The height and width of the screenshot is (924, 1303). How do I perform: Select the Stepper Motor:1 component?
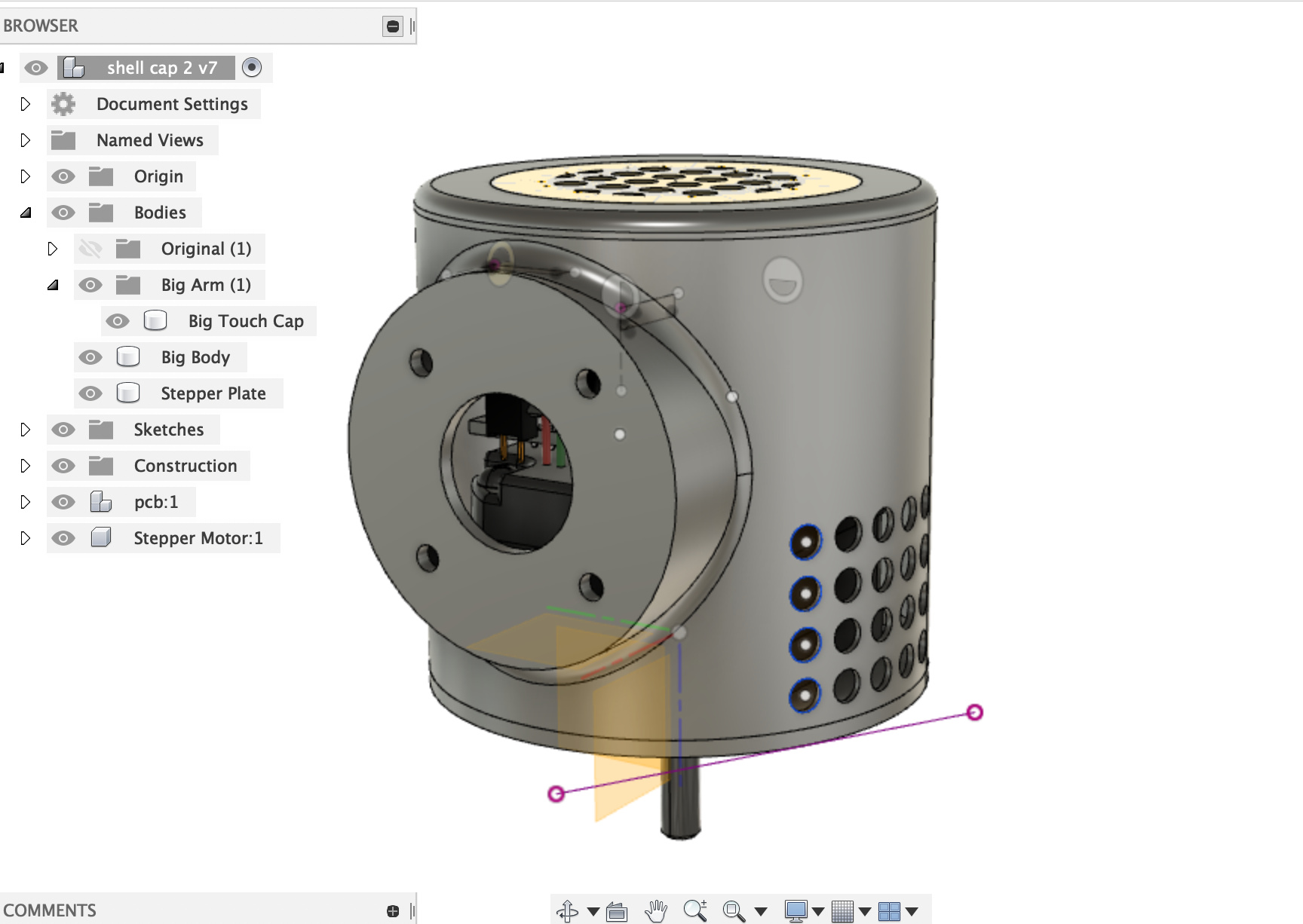(198, 538)
